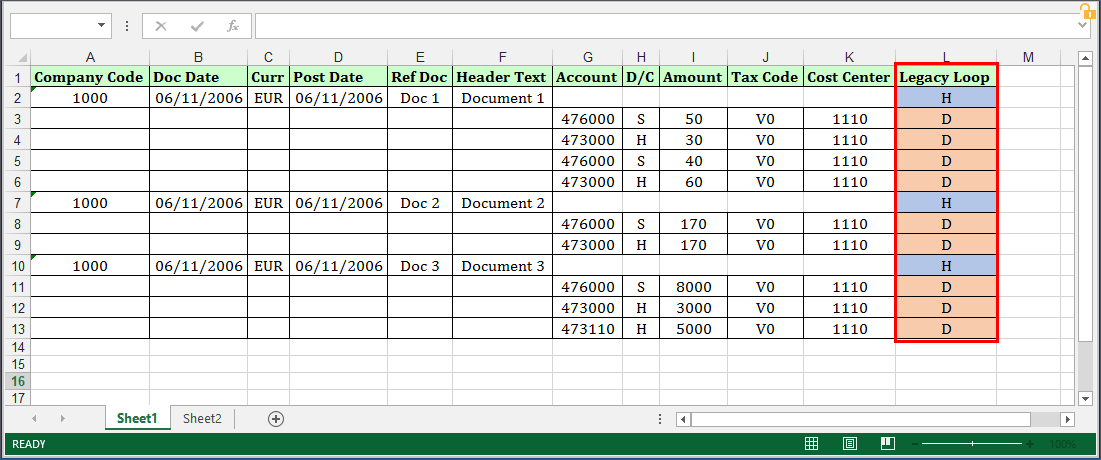The height and width of the screenshot is (460, 1101).
Task: Click the Enter checkmark icon in formula bar
Action: [197, 26]
